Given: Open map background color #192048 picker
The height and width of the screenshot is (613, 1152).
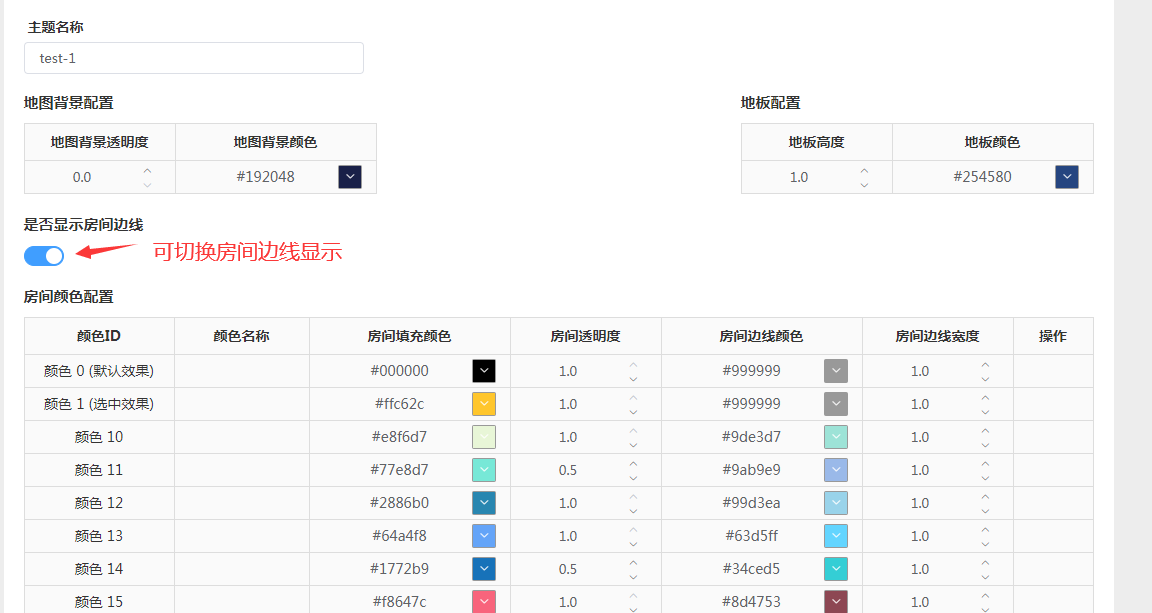Looking at the screenshot, I should (350, 177).
